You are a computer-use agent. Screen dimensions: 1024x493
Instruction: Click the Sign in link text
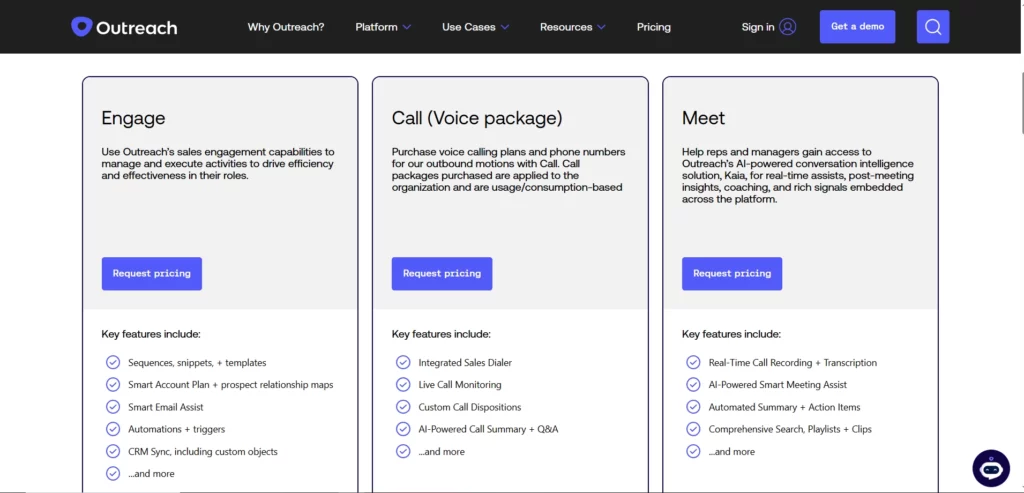758,27
